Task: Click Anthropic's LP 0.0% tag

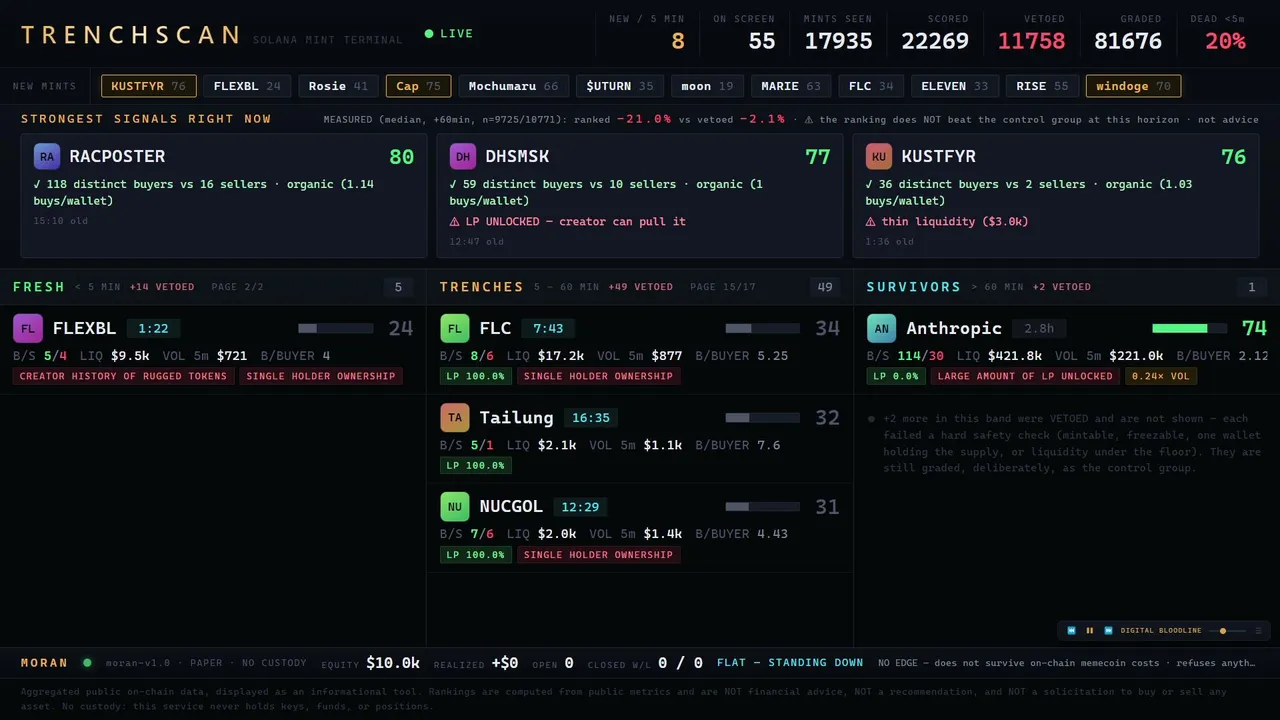Action: pos(896,376)
